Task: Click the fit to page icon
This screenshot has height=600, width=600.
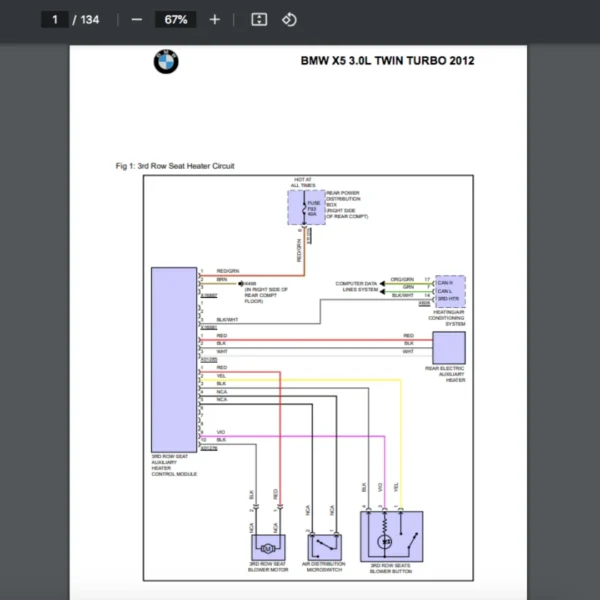Action: click(259, 20)
